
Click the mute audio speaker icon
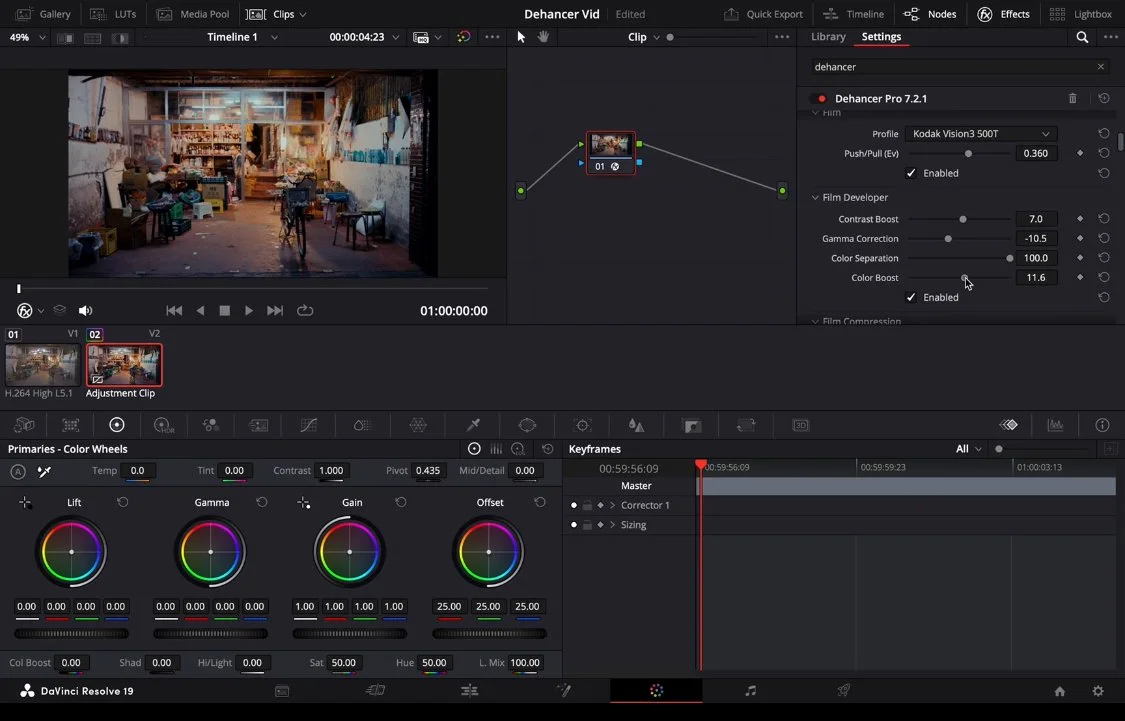[x=85, y=311]
